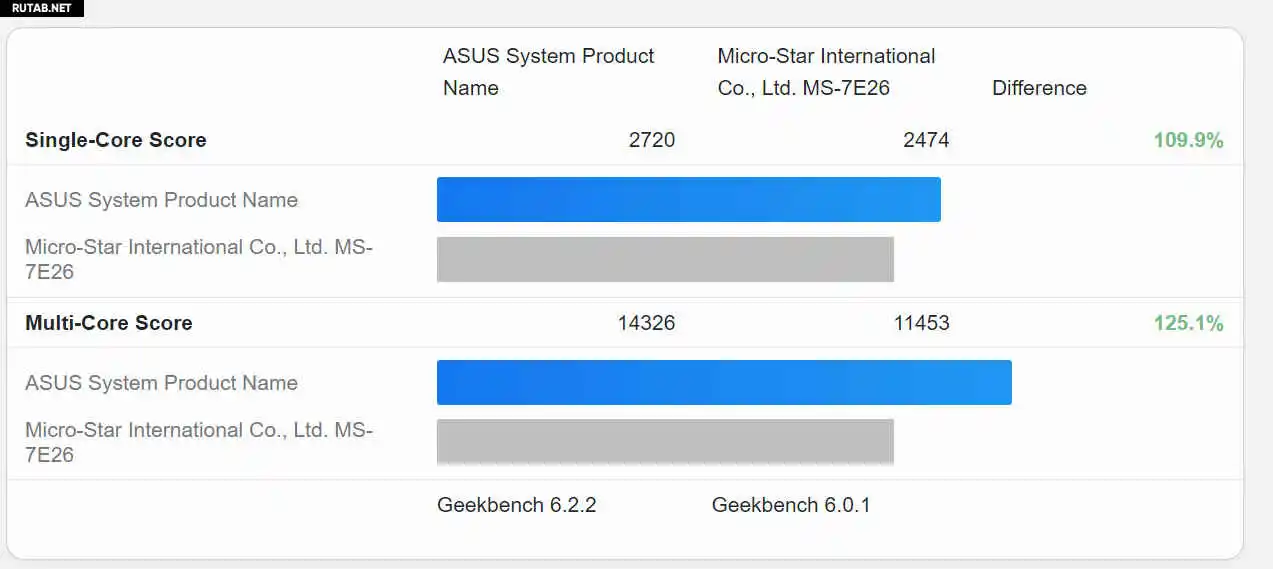Click the ASUS multi-core value 14326
The height and width of the screenshot is (569, 1273).
point(646,323)
